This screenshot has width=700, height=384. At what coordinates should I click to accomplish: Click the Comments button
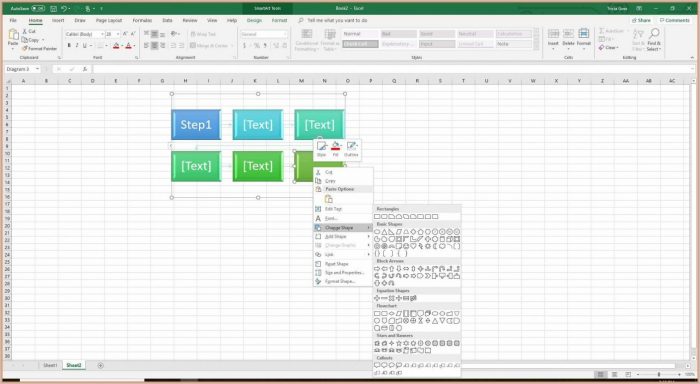point(674,21)
